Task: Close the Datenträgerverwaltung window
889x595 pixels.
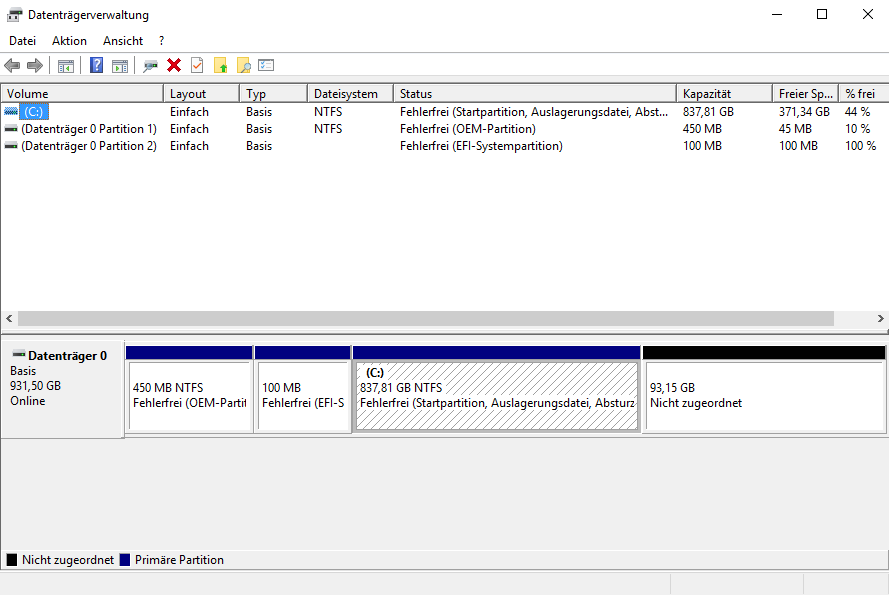Action: pos(867,14)
